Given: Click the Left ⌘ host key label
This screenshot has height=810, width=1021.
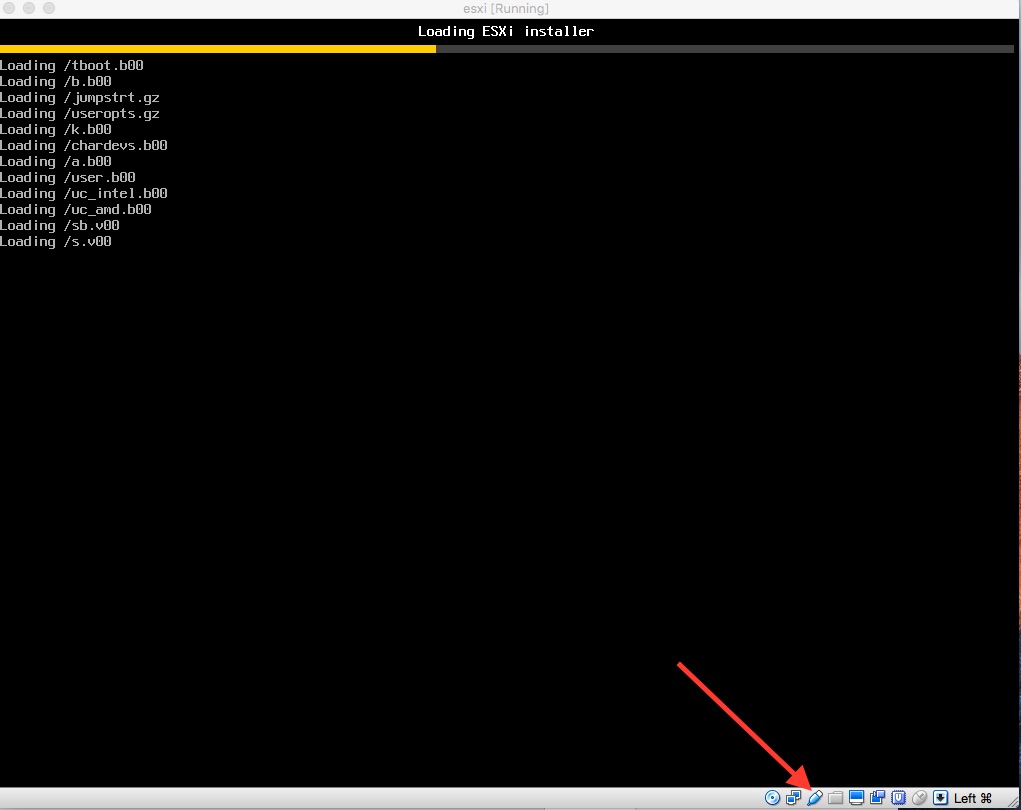Looking at the screenshot, I should coord(973,798).
